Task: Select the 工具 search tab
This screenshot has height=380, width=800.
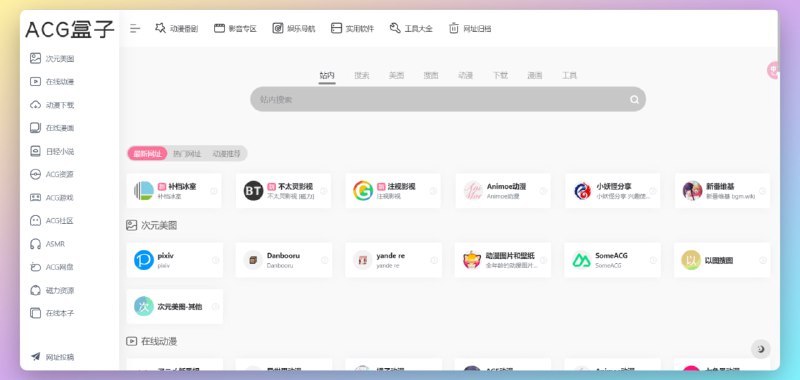Action: point(569,75)
